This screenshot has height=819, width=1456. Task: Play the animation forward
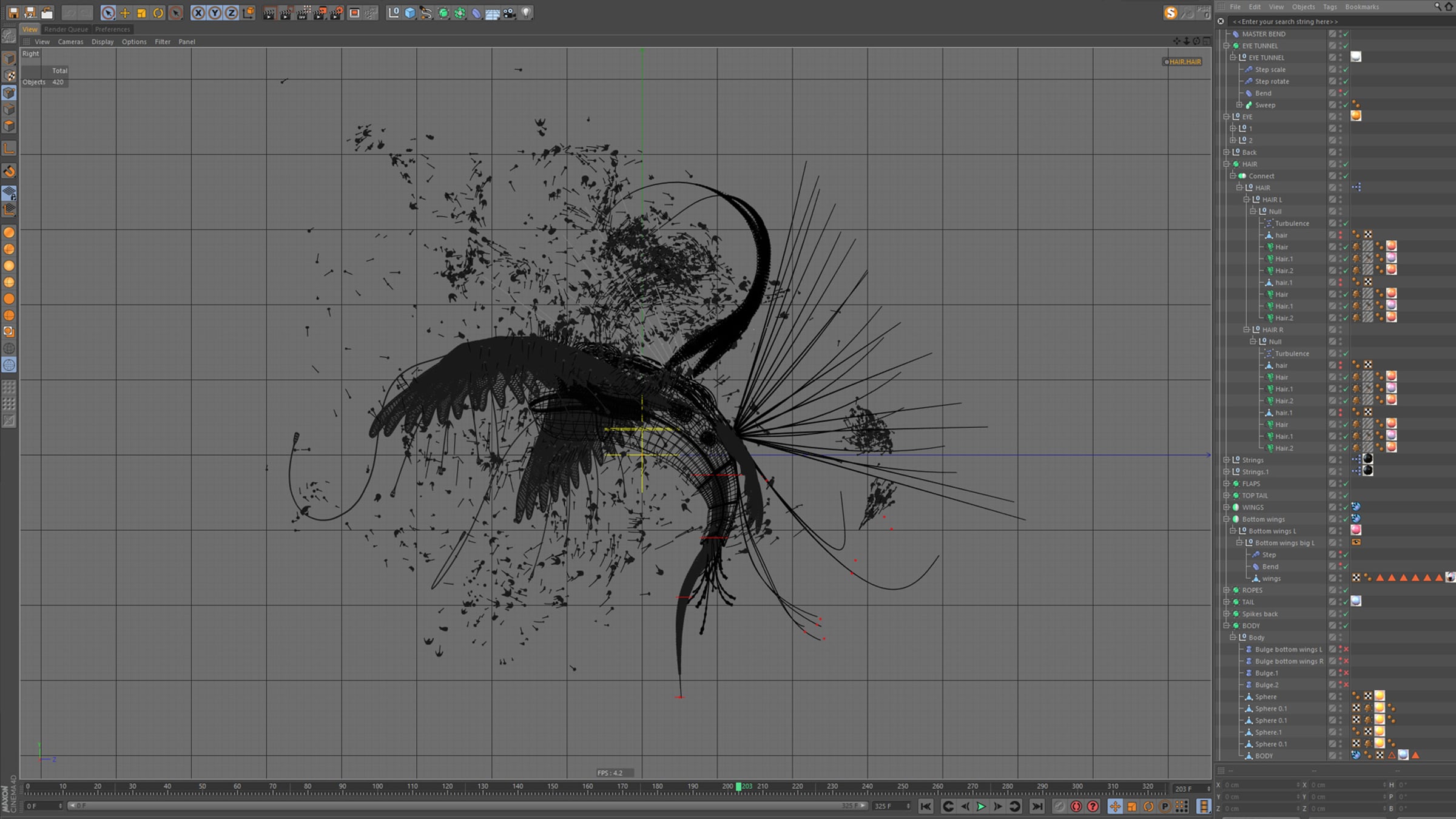pyautogui.click(x=981, y=806)
